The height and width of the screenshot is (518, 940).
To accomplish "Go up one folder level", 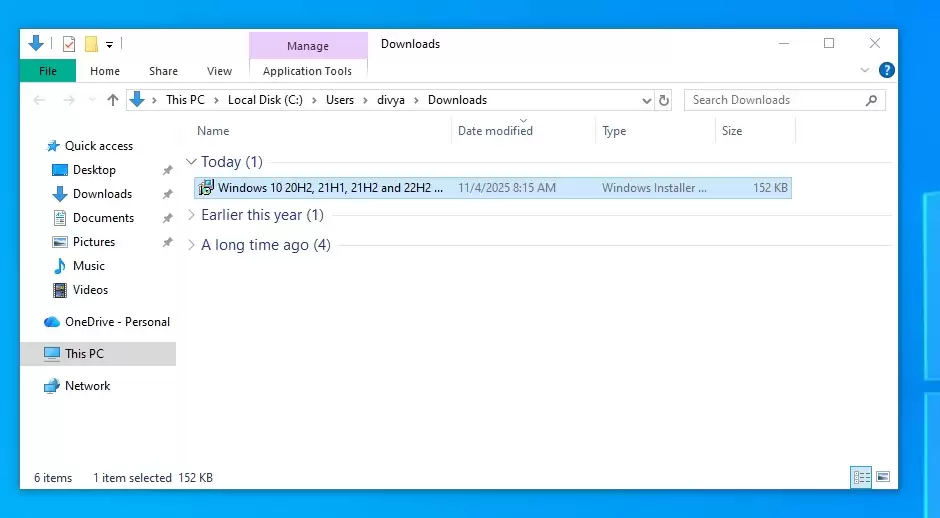I will click(113, 100).
